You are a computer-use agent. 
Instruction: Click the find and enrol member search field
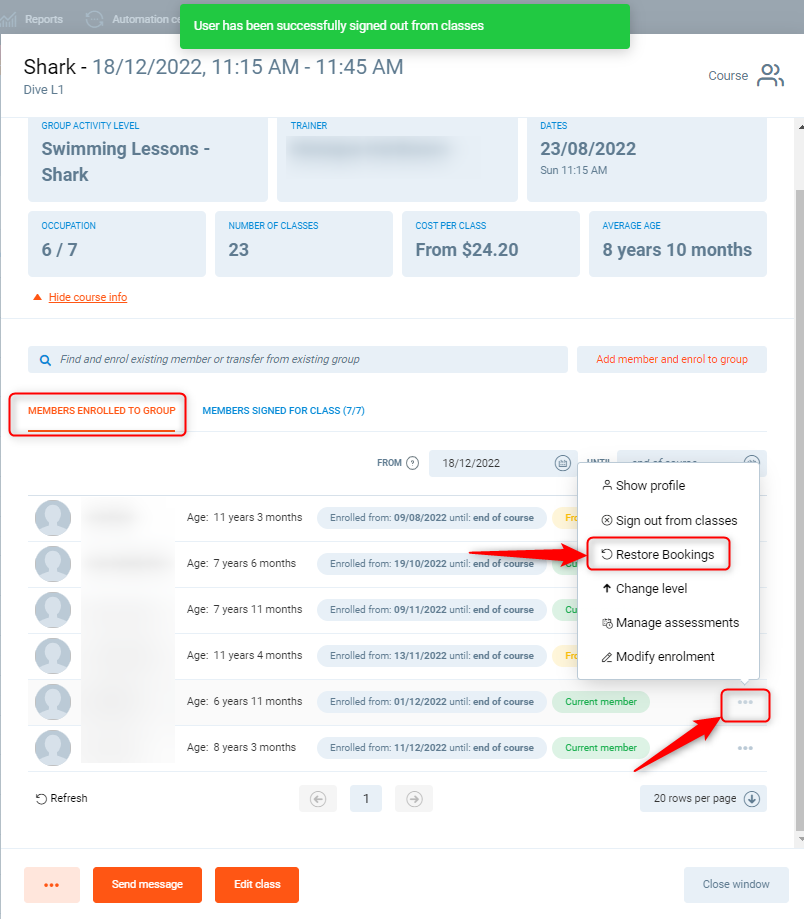coord(300,360)
